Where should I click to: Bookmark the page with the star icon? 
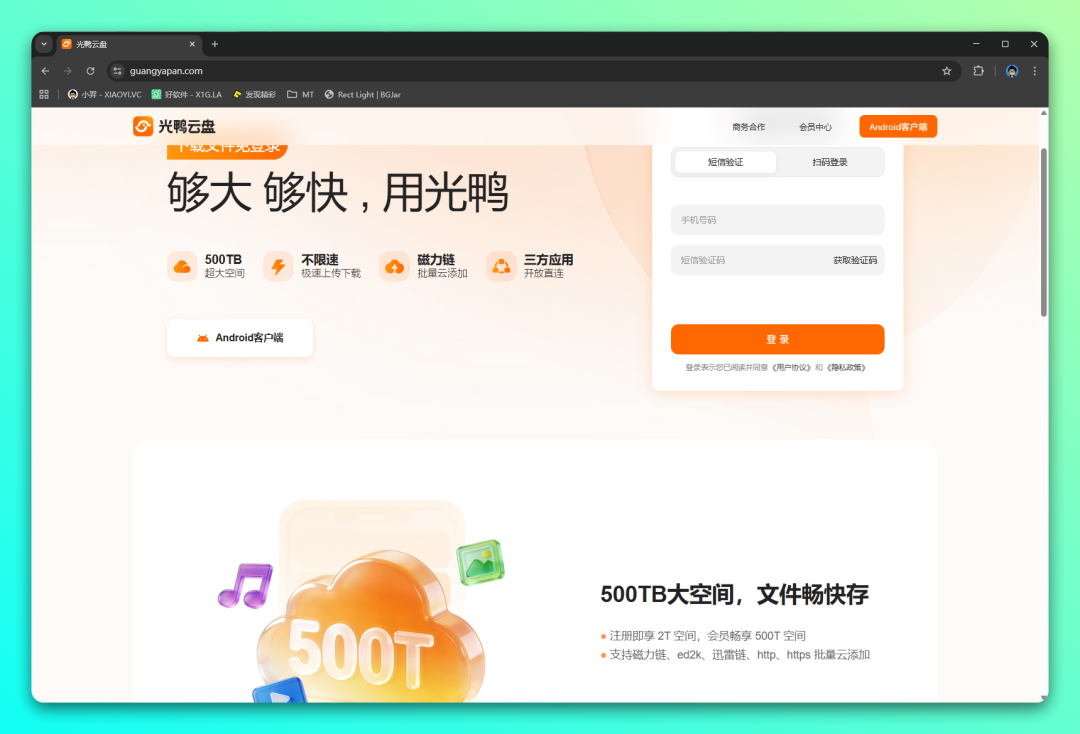point(947,71)
